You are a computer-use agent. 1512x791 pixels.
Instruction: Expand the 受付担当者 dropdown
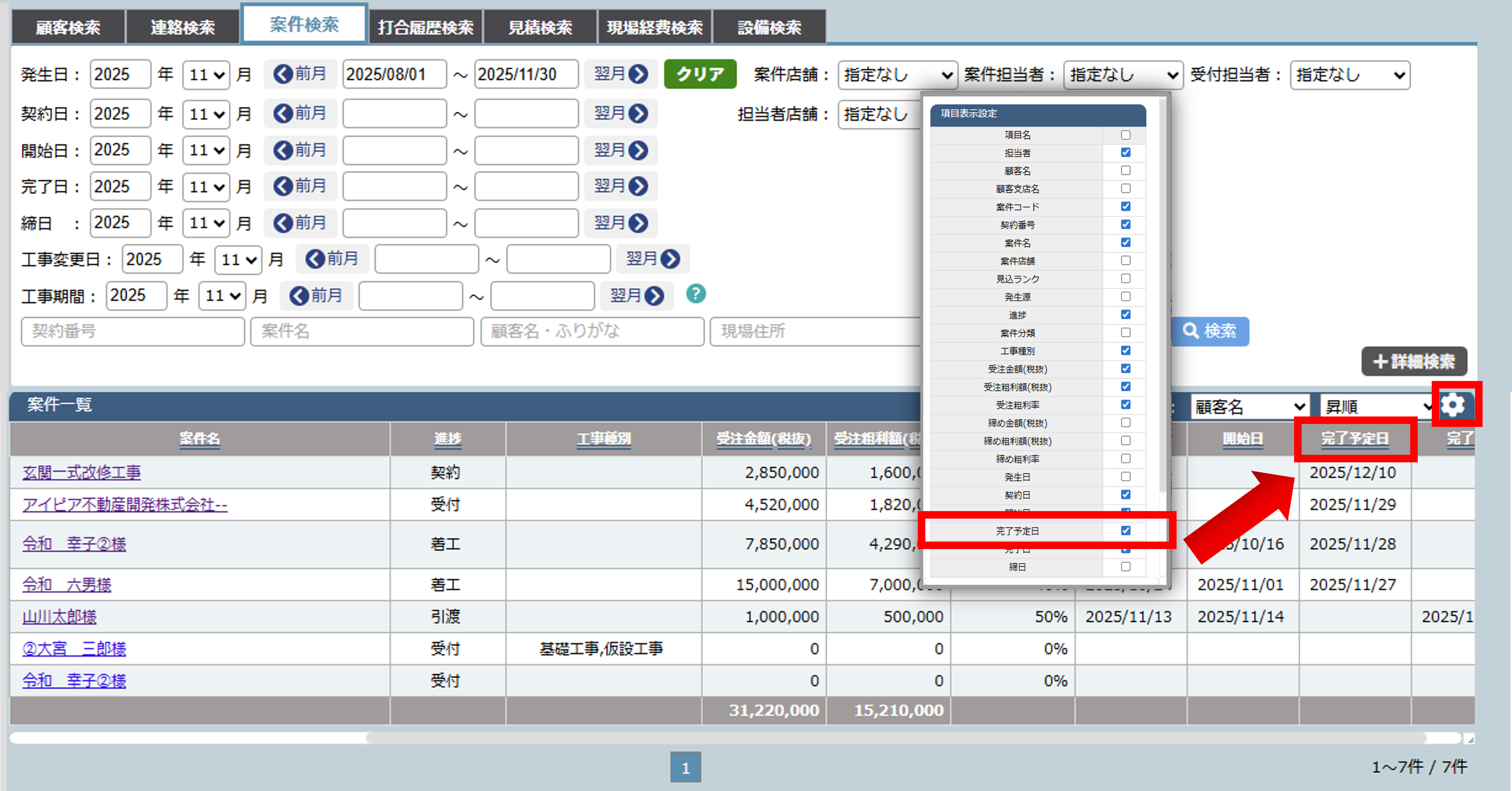click(x=1349, y=75)
